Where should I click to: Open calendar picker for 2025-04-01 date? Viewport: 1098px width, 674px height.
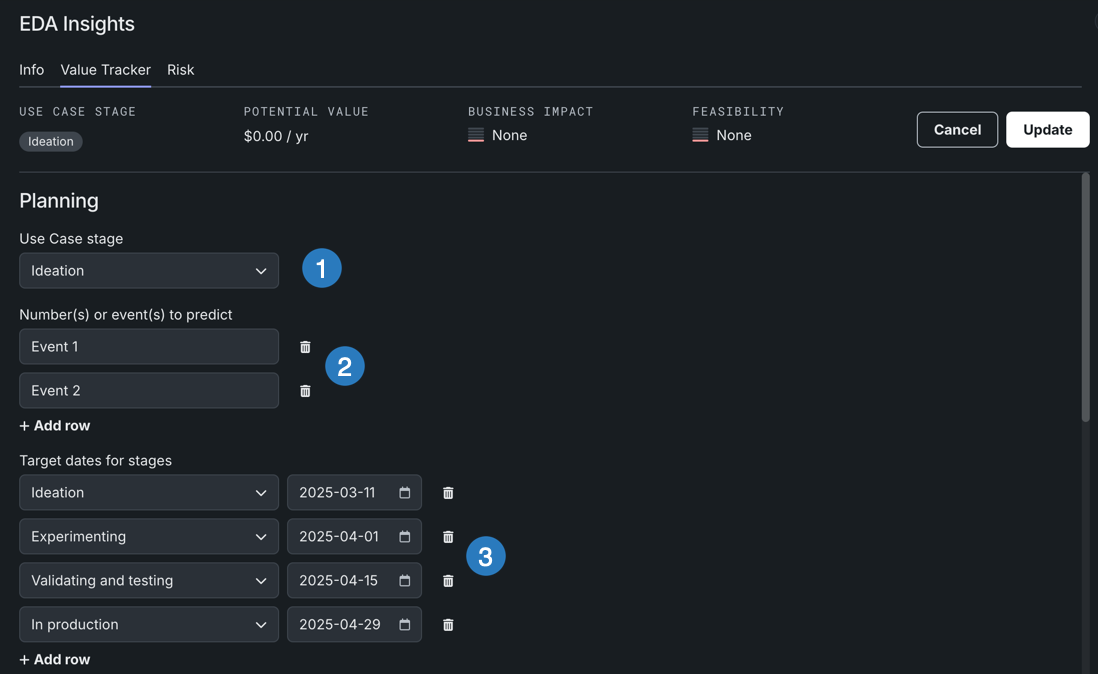[405, 537]
